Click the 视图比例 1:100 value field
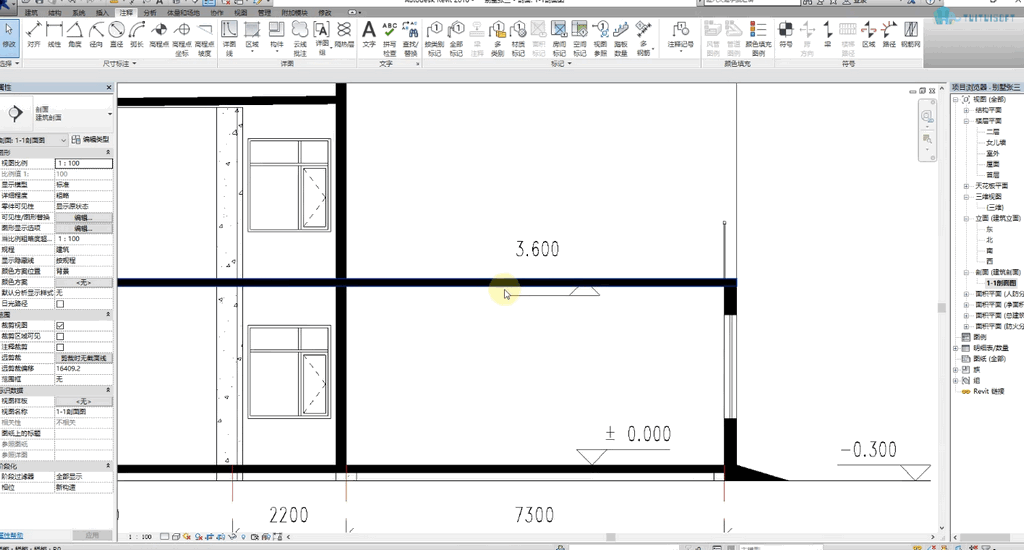Image resolution: width=1024 pixels, height=550 pixels. [84, 163]
